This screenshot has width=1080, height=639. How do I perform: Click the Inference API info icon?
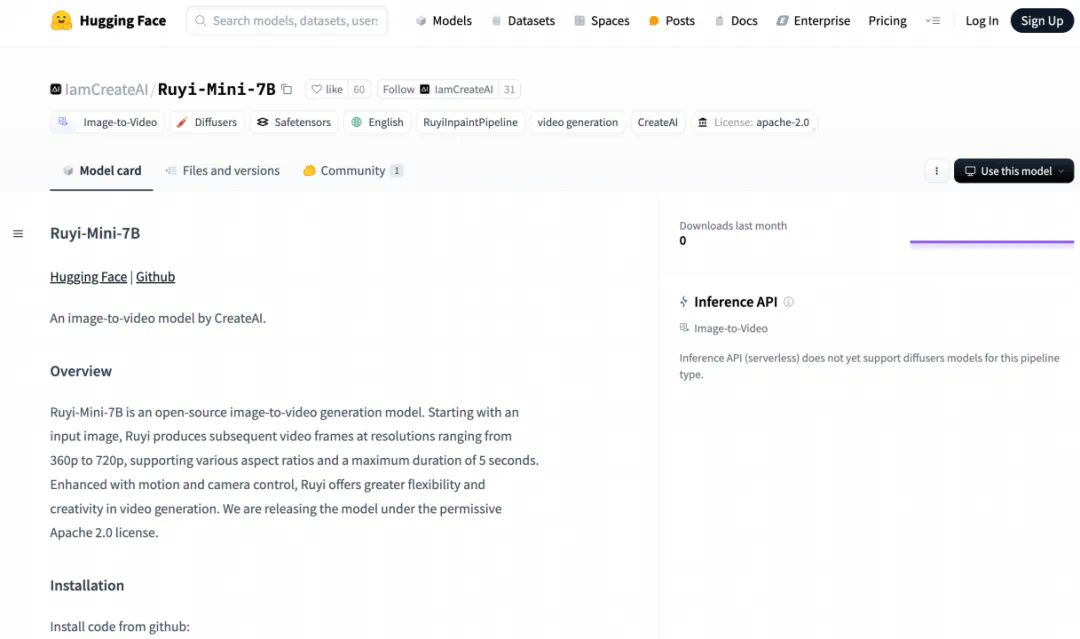click(789, 302)
